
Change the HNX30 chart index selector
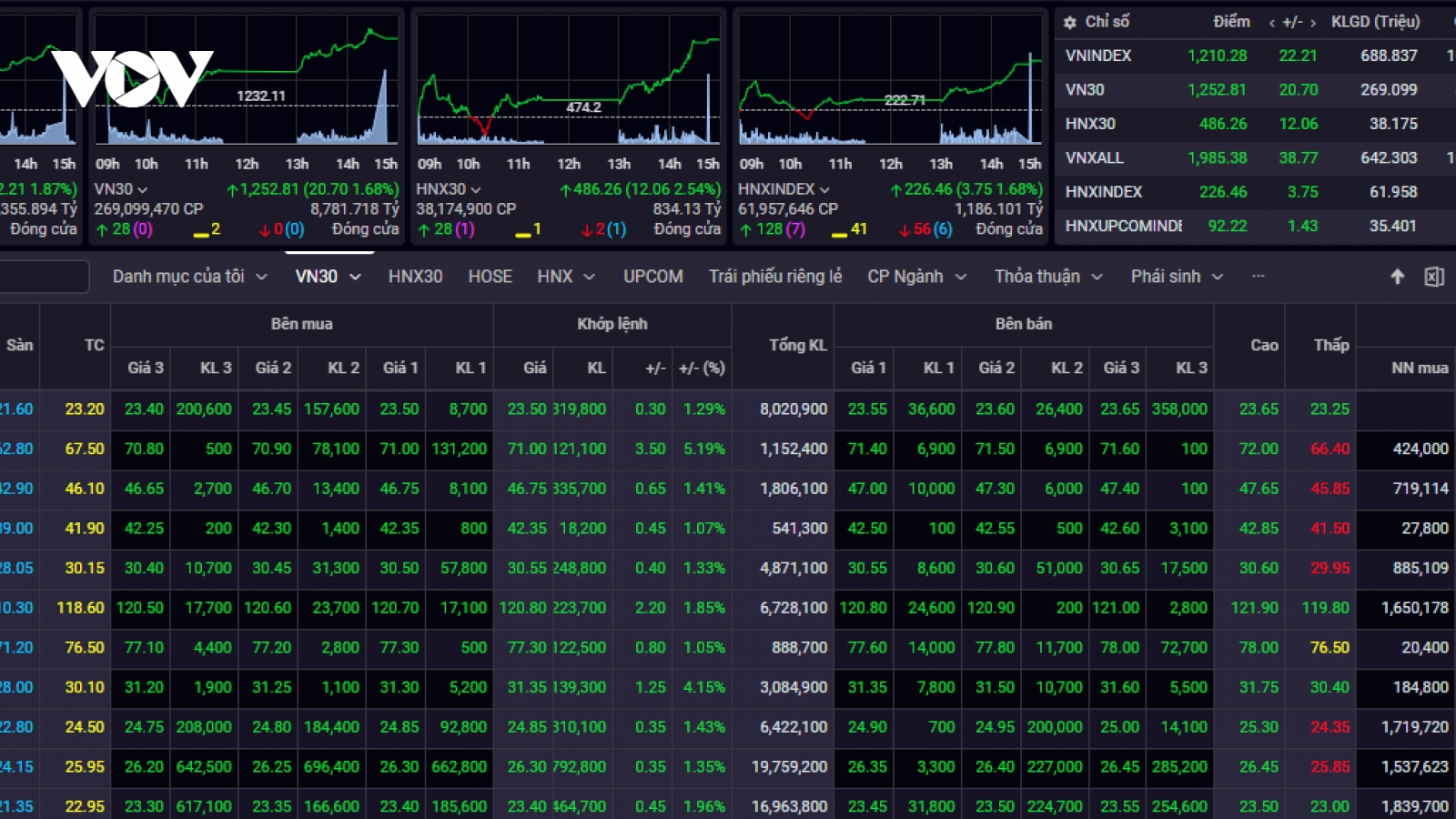click(449, 189)
